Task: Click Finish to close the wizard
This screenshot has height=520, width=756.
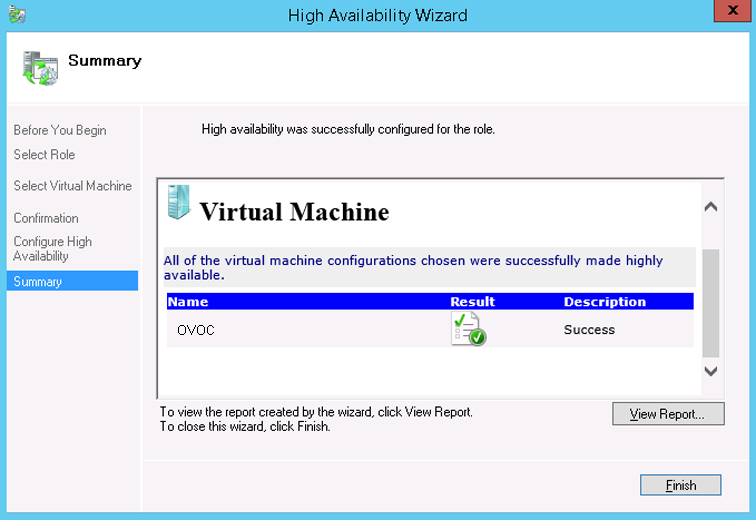Action: click(681, 485)
